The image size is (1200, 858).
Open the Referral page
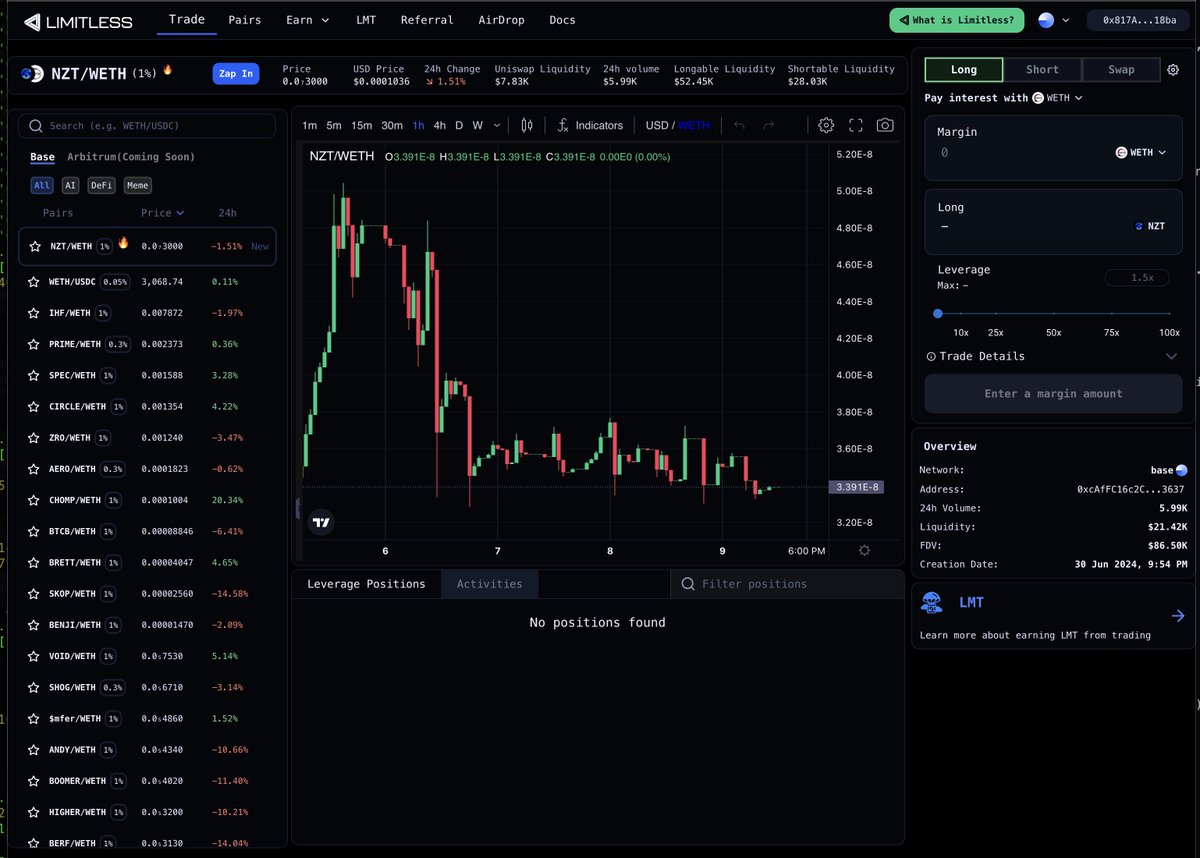[427, 20]
